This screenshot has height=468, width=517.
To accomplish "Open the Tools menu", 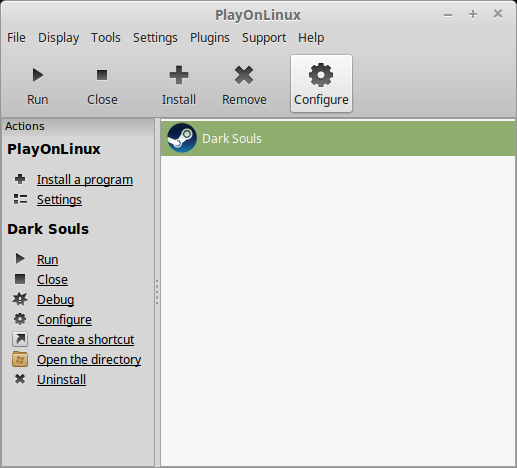I will (106, 38).
